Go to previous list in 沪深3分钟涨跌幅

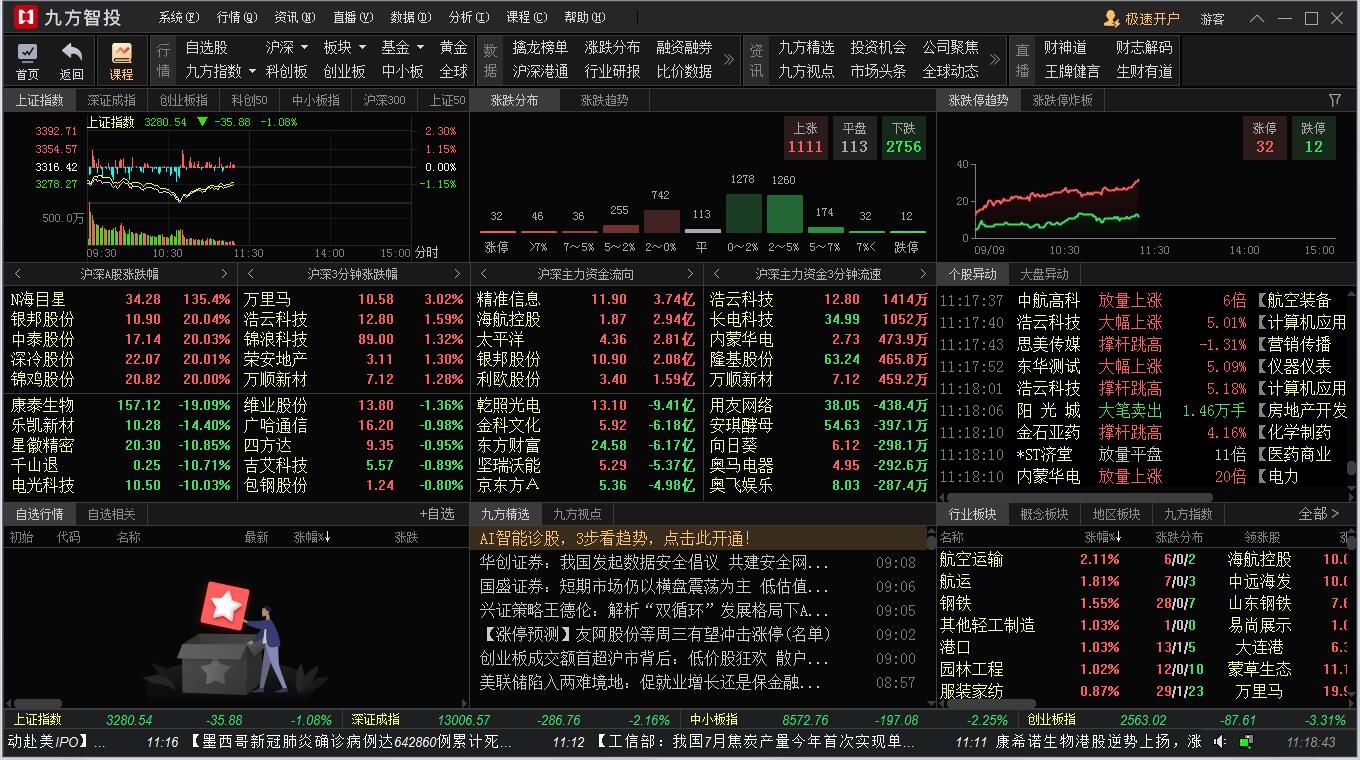[x=250, y=274]
